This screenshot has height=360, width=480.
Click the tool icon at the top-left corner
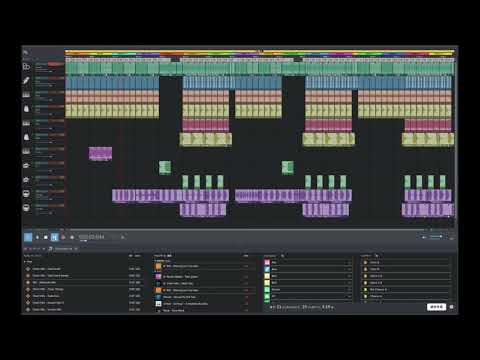coord(25,52)
